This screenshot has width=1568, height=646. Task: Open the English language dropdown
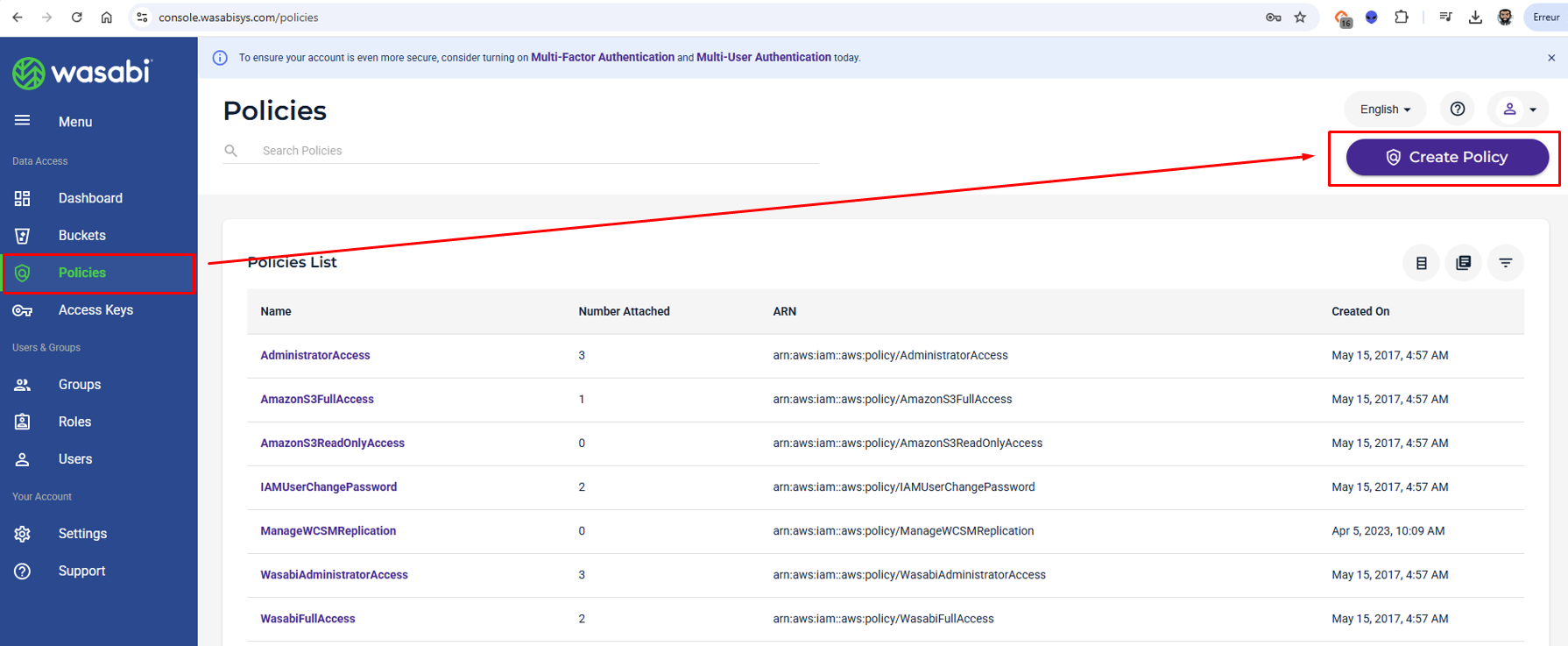[1384, 110]
